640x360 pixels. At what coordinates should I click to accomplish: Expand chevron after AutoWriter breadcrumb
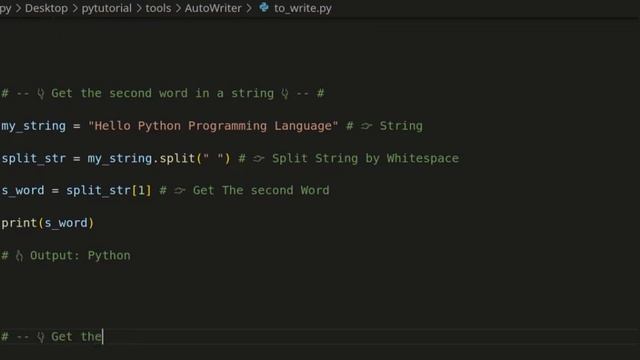[249, 8]
